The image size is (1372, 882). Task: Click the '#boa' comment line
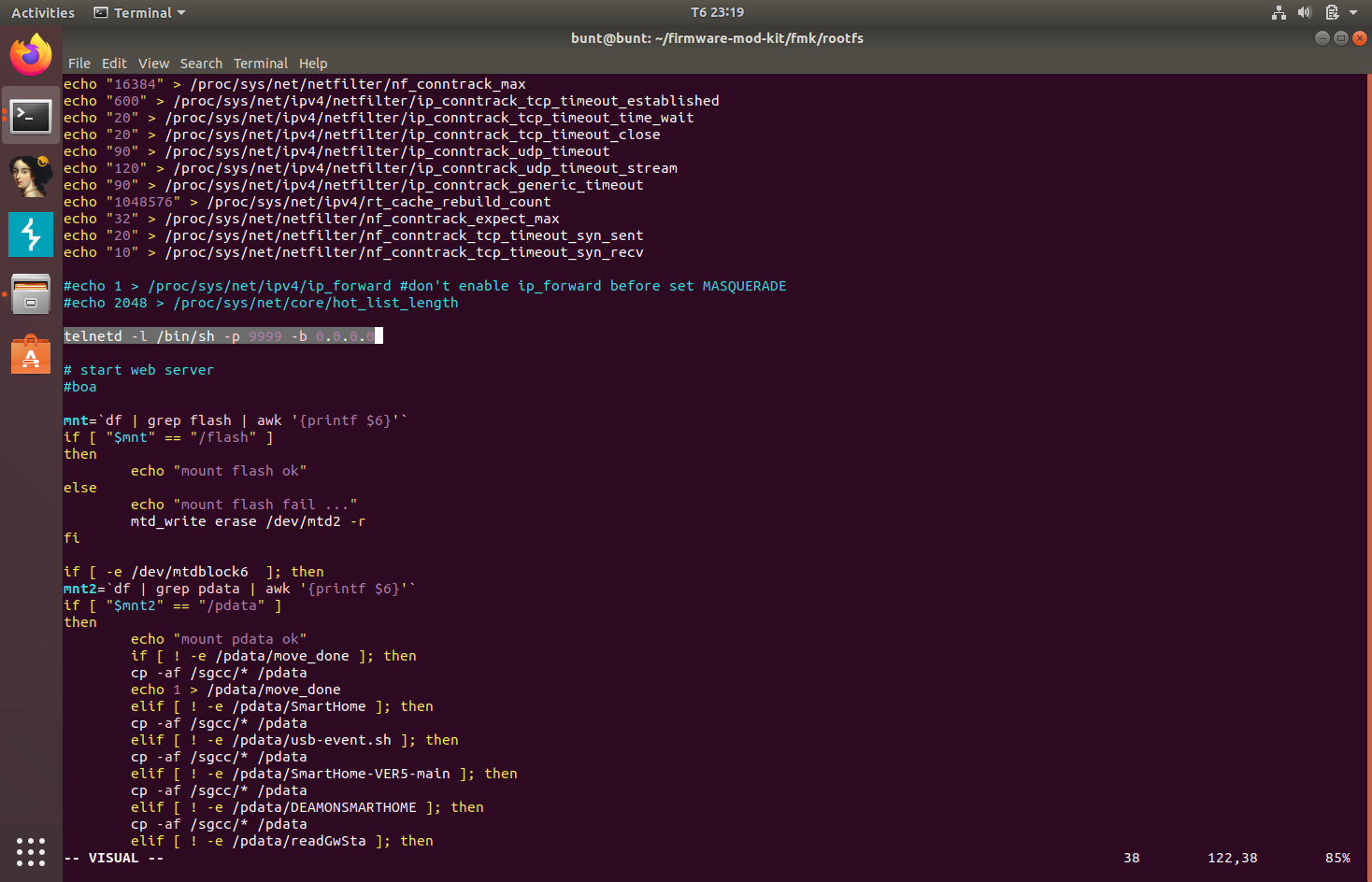[x=80, y=387]
